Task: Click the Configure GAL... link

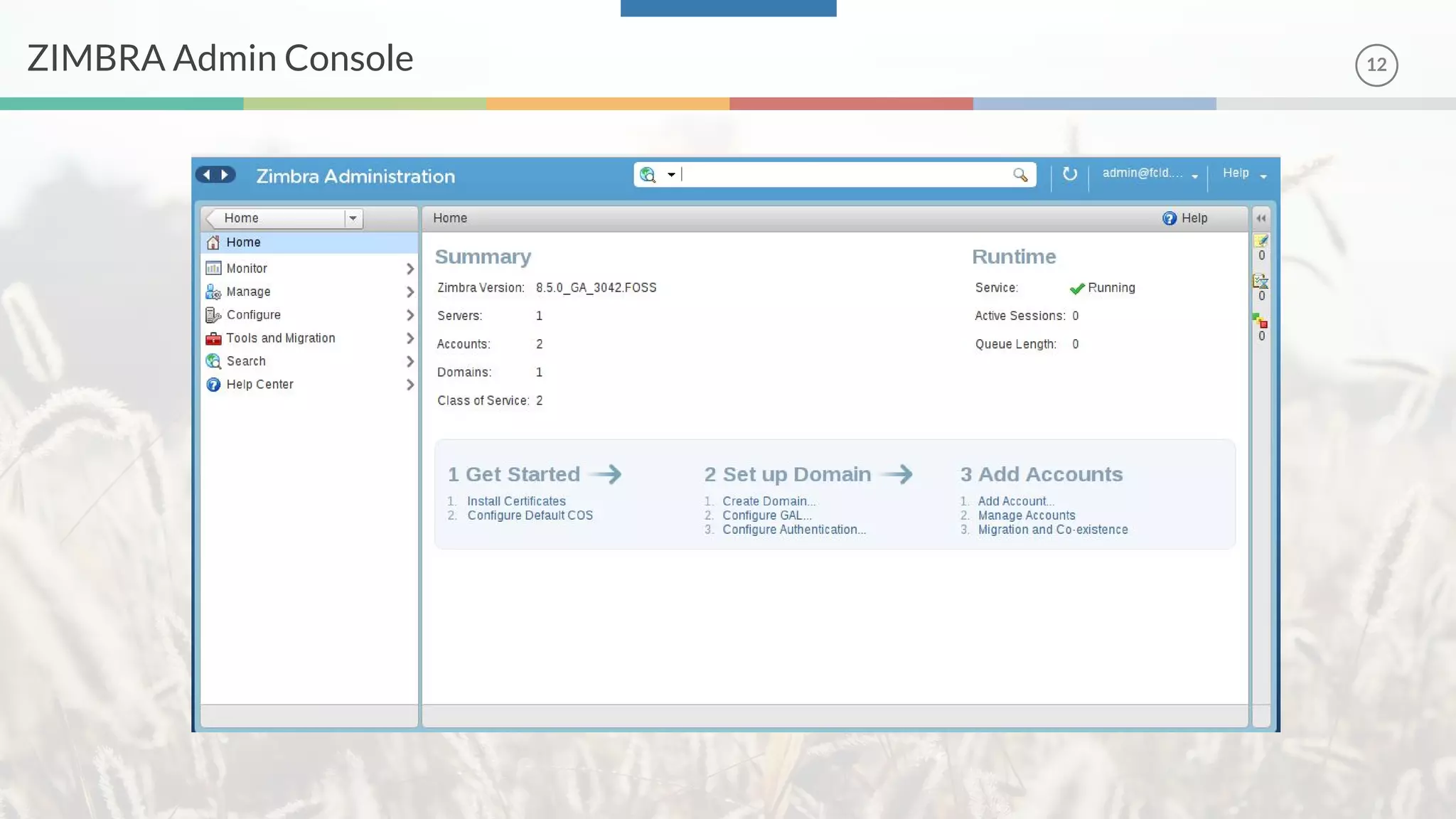Action: (766, 515)
